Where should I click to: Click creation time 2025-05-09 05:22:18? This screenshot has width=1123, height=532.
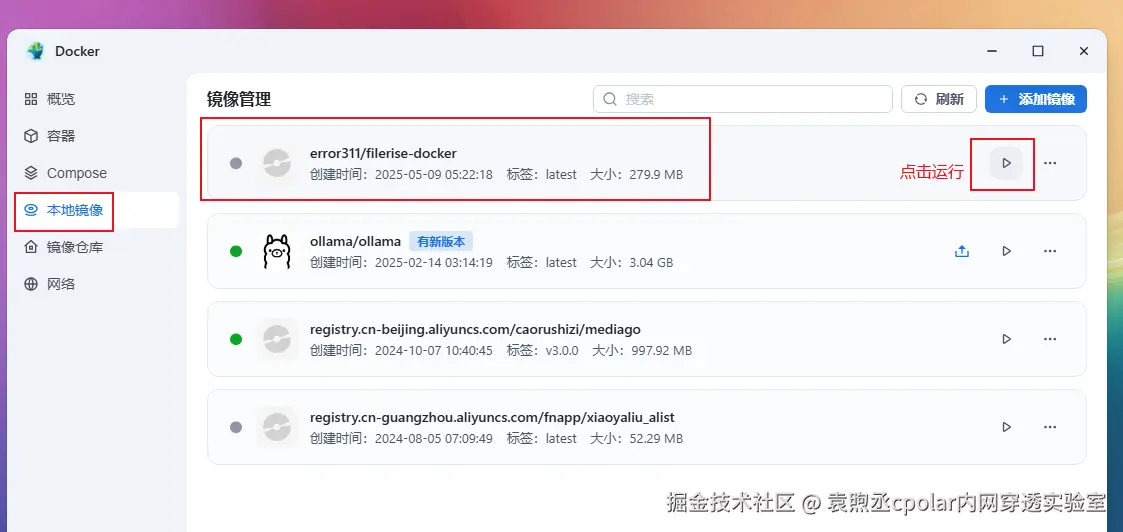point(434,174)
